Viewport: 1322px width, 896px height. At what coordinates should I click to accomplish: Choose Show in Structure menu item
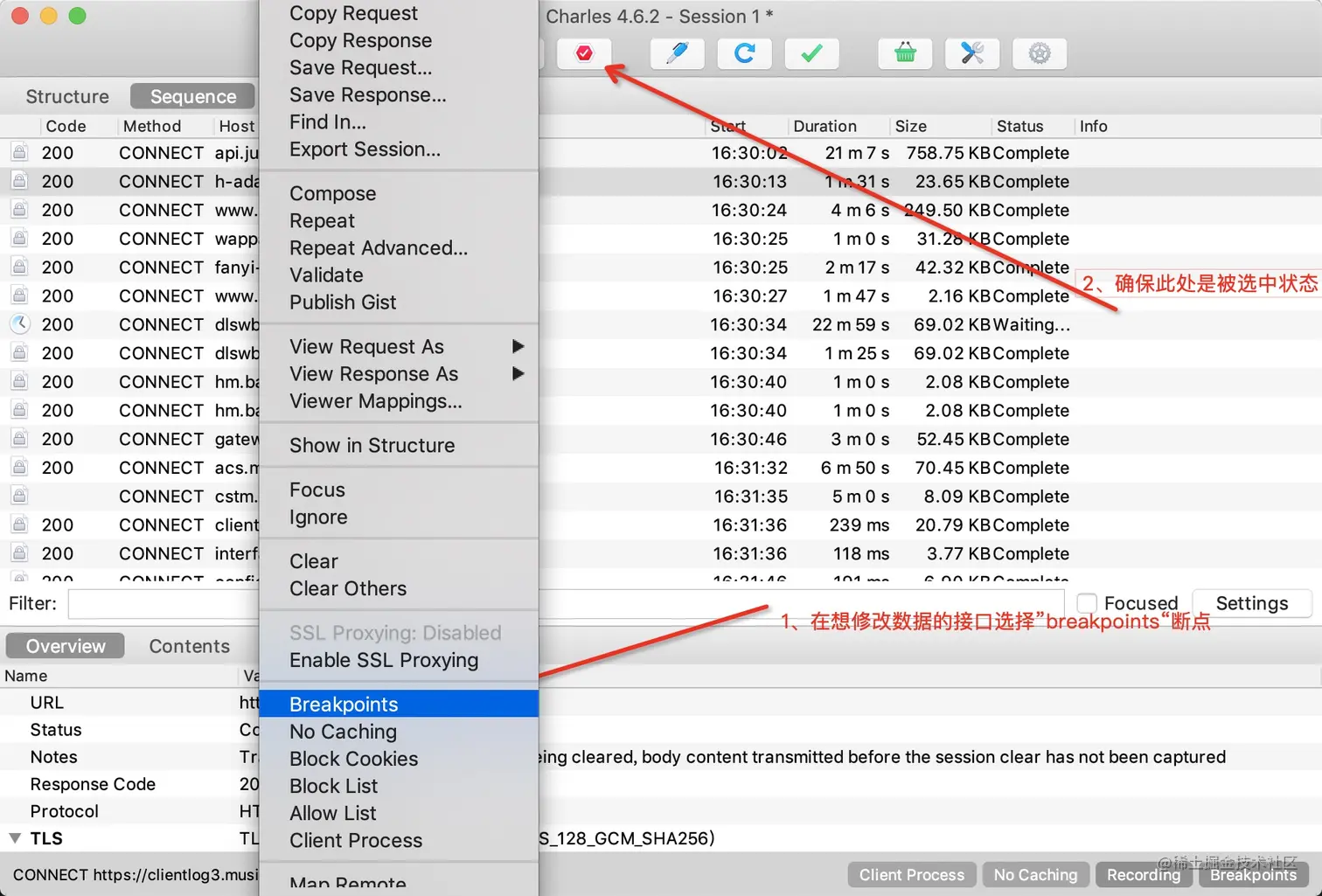point(399,446)
